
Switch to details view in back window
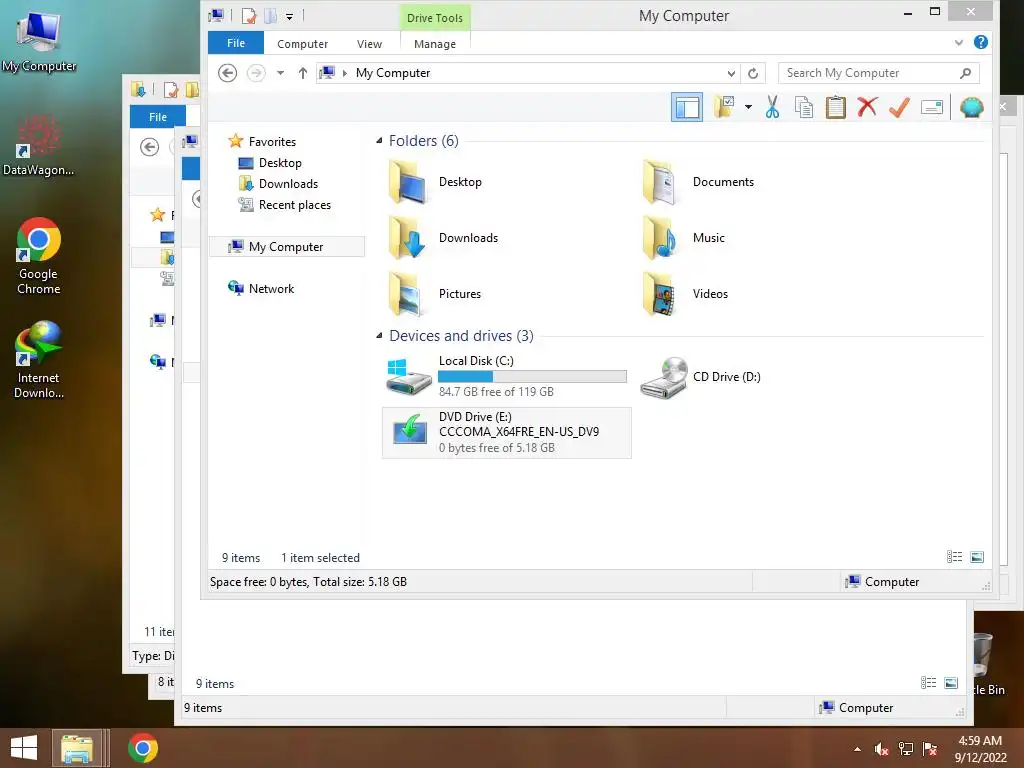click(928, 683)
